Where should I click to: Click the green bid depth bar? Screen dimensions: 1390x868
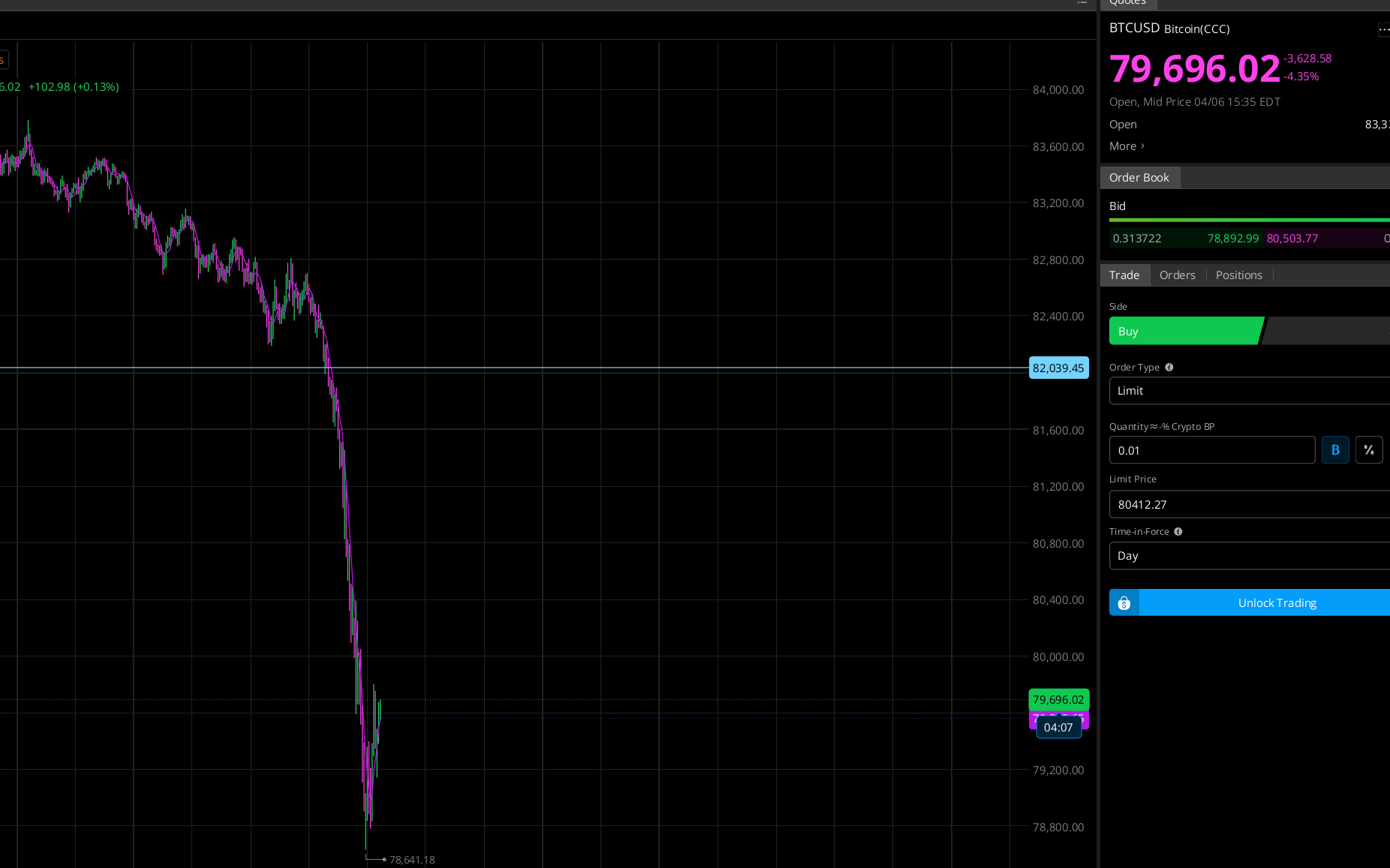pos(1250,220)
